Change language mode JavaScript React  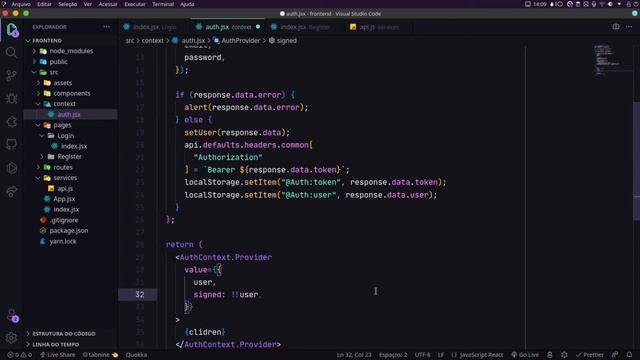click(x=477, y=355)
